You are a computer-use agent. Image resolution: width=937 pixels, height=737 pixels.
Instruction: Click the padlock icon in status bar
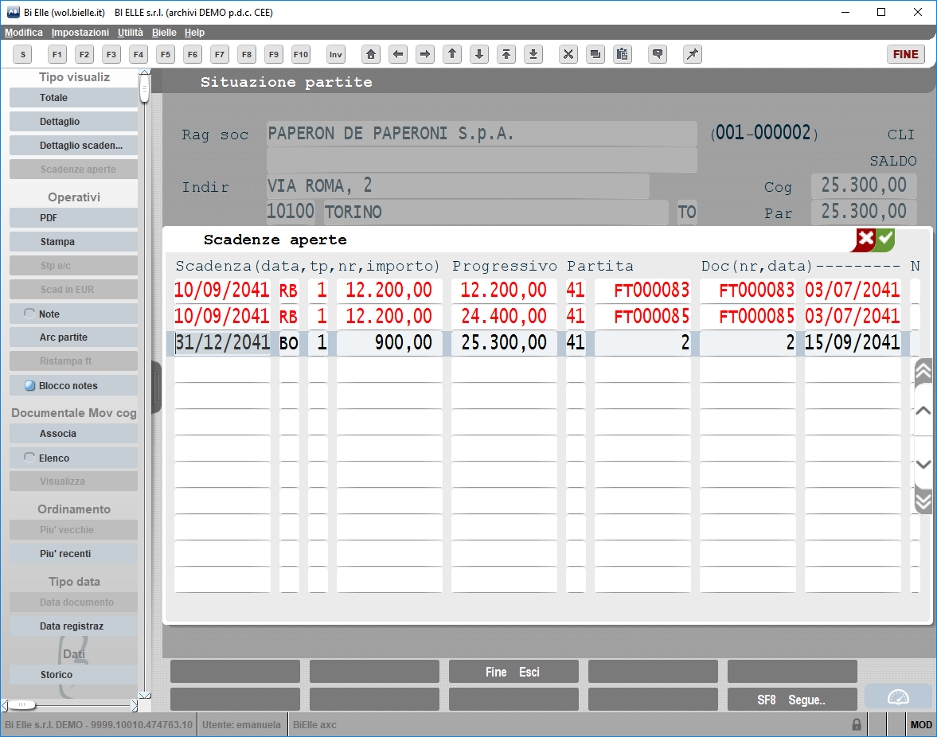856,724
